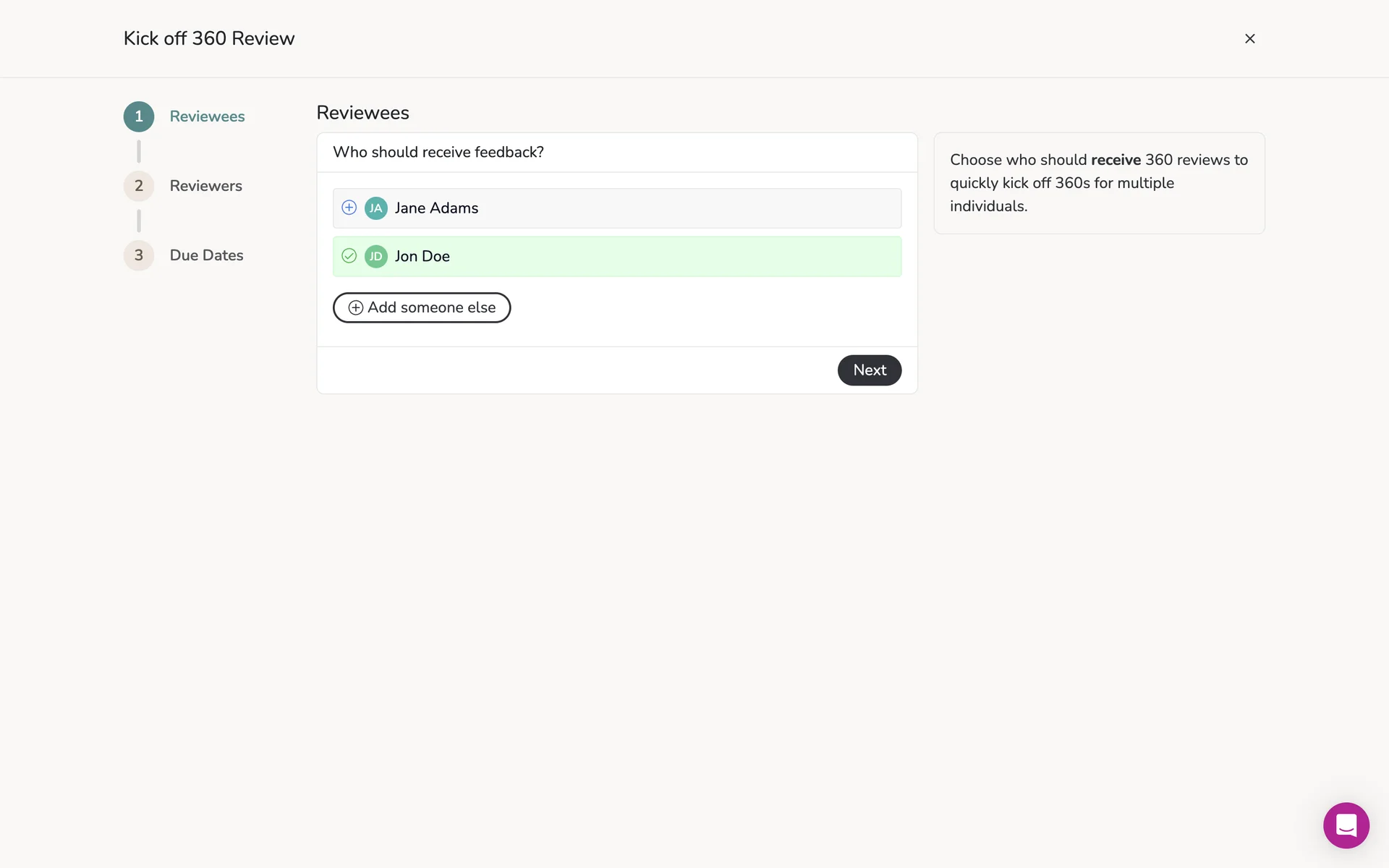The image size is (1389, 868).
Task: Click the step 2 circle icon
Action: [x=139, y=186]
